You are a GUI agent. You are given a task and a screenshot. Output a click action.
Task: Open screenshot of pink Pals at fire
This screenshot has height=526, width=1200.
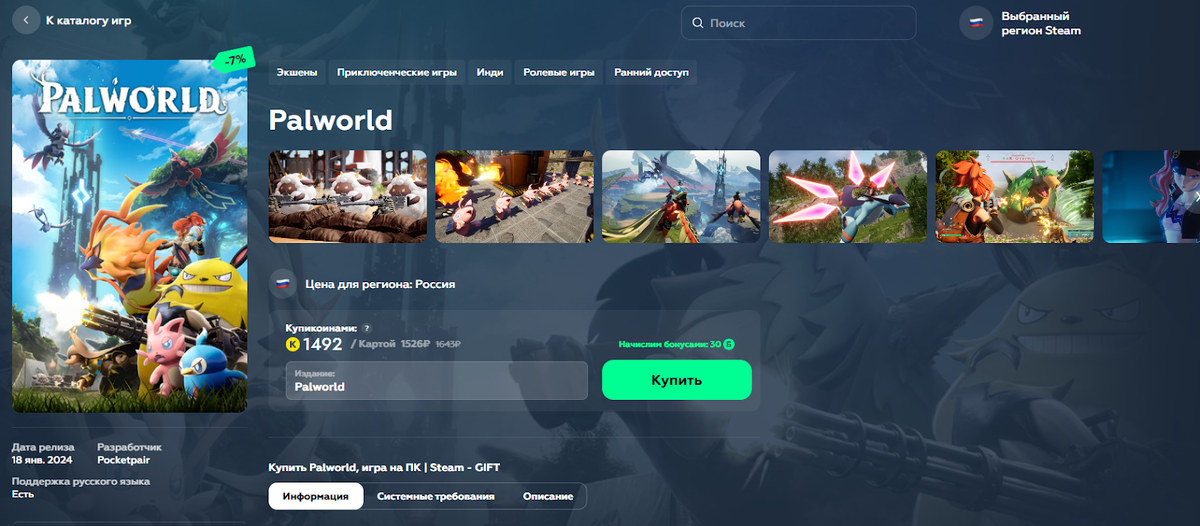[514, 196]
